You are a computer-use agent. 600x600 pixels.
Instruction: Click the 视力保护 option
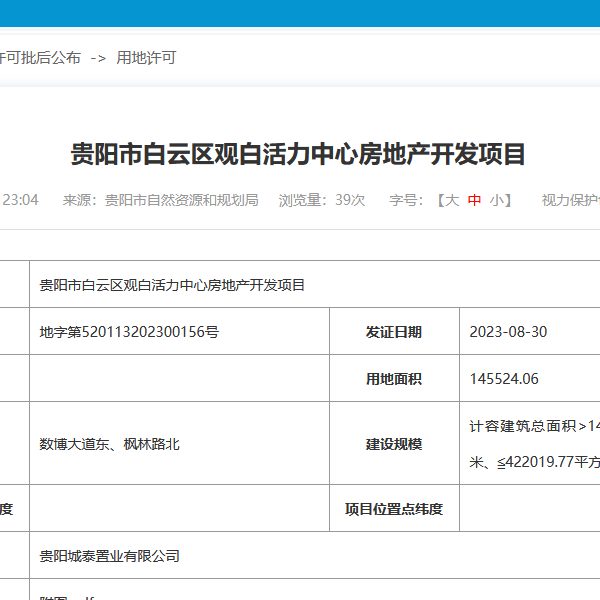pos(571,200)
